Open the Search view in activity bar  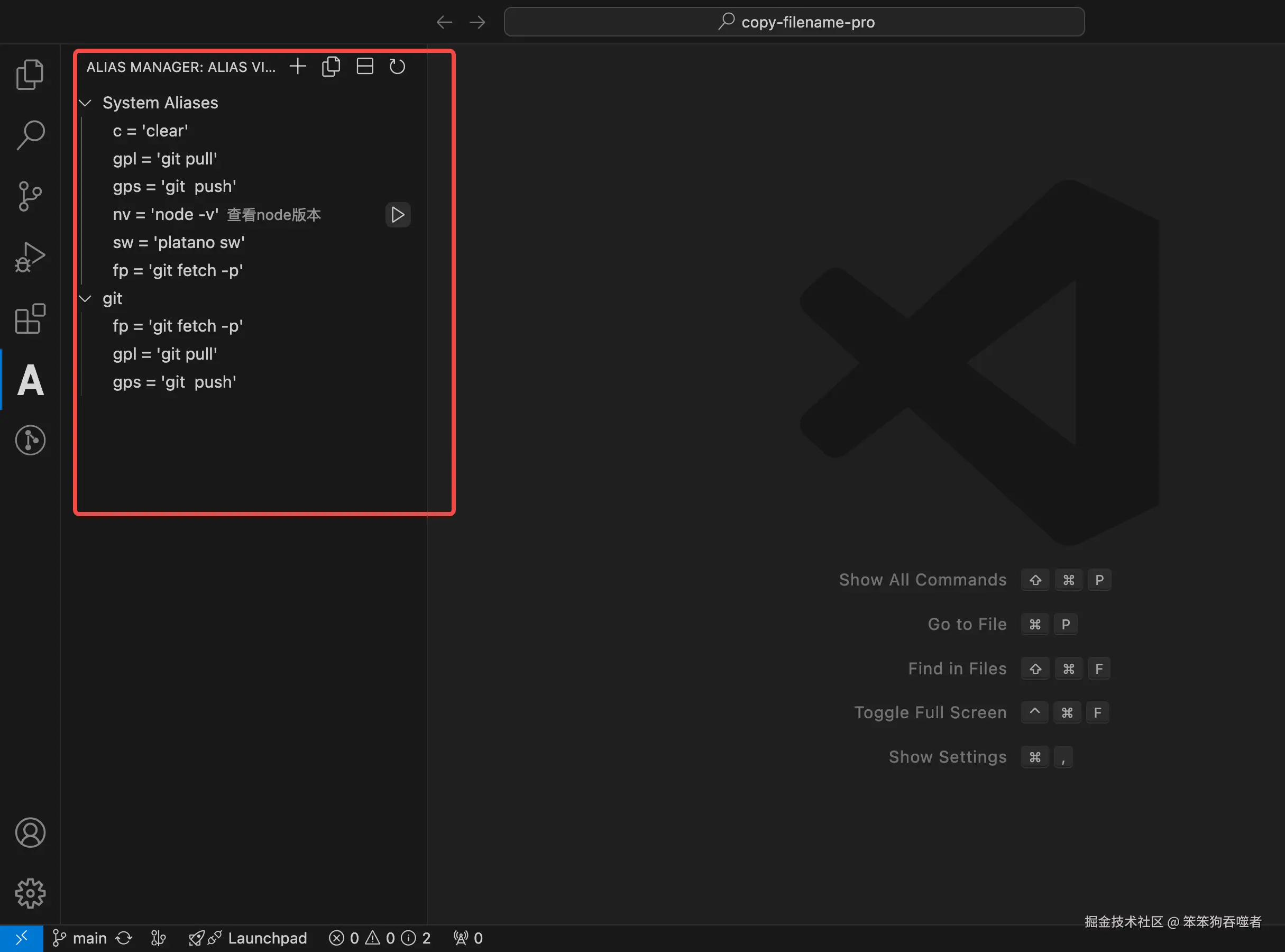click(x=30, y=135)
